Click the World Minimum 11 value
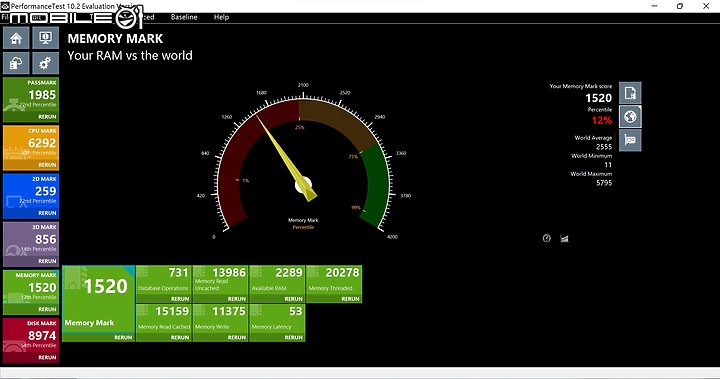The width and height of the screenshot is (720, 379). click(608, 165)
